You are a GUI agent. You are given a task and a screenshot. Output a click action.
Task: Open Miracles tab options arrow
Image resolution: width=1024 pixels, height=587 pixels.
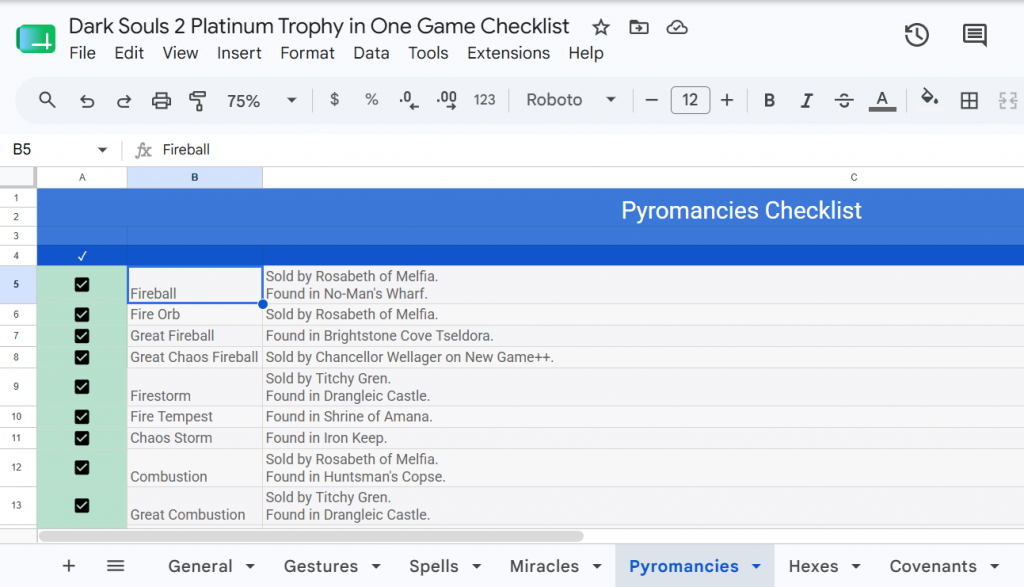[x=597, y=567]
